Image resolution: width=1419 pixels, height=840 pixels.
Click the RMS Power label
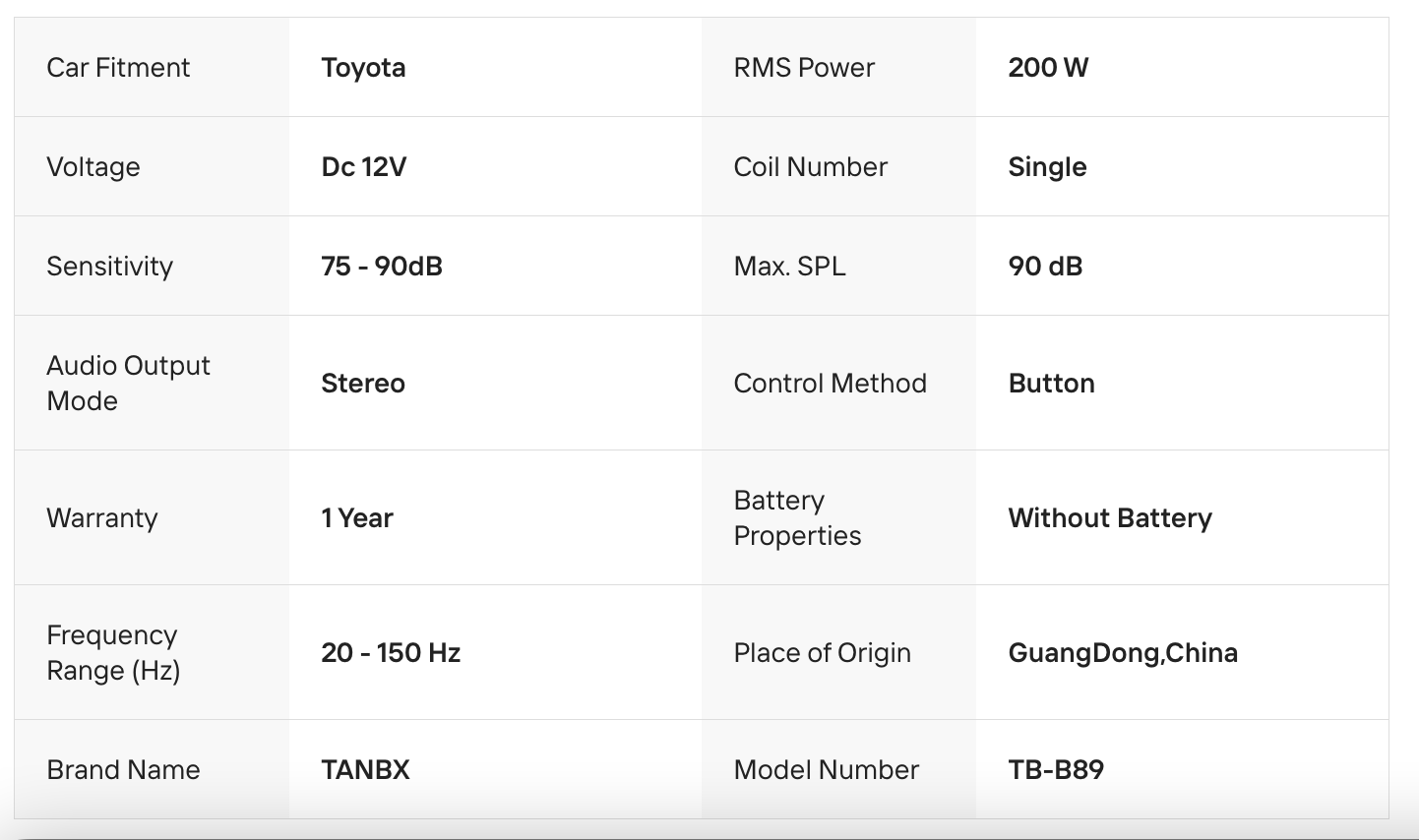pyautogui.click(x=804, y=68)
